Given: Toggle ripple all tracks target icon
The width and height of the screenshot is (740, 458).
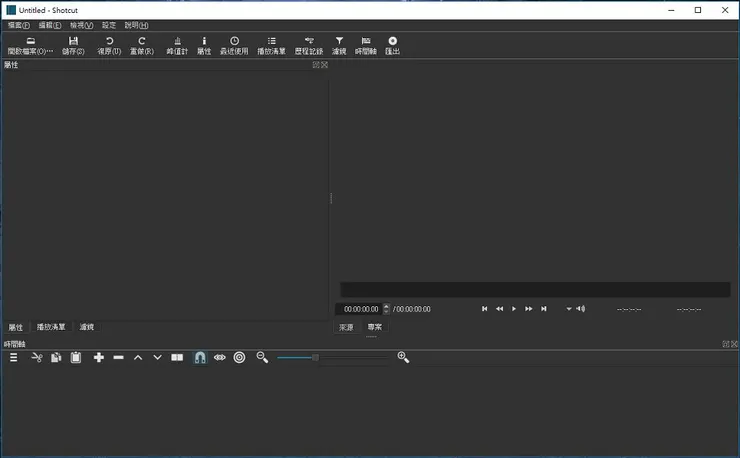Looking at the screenshot, I should coord(240,357).
